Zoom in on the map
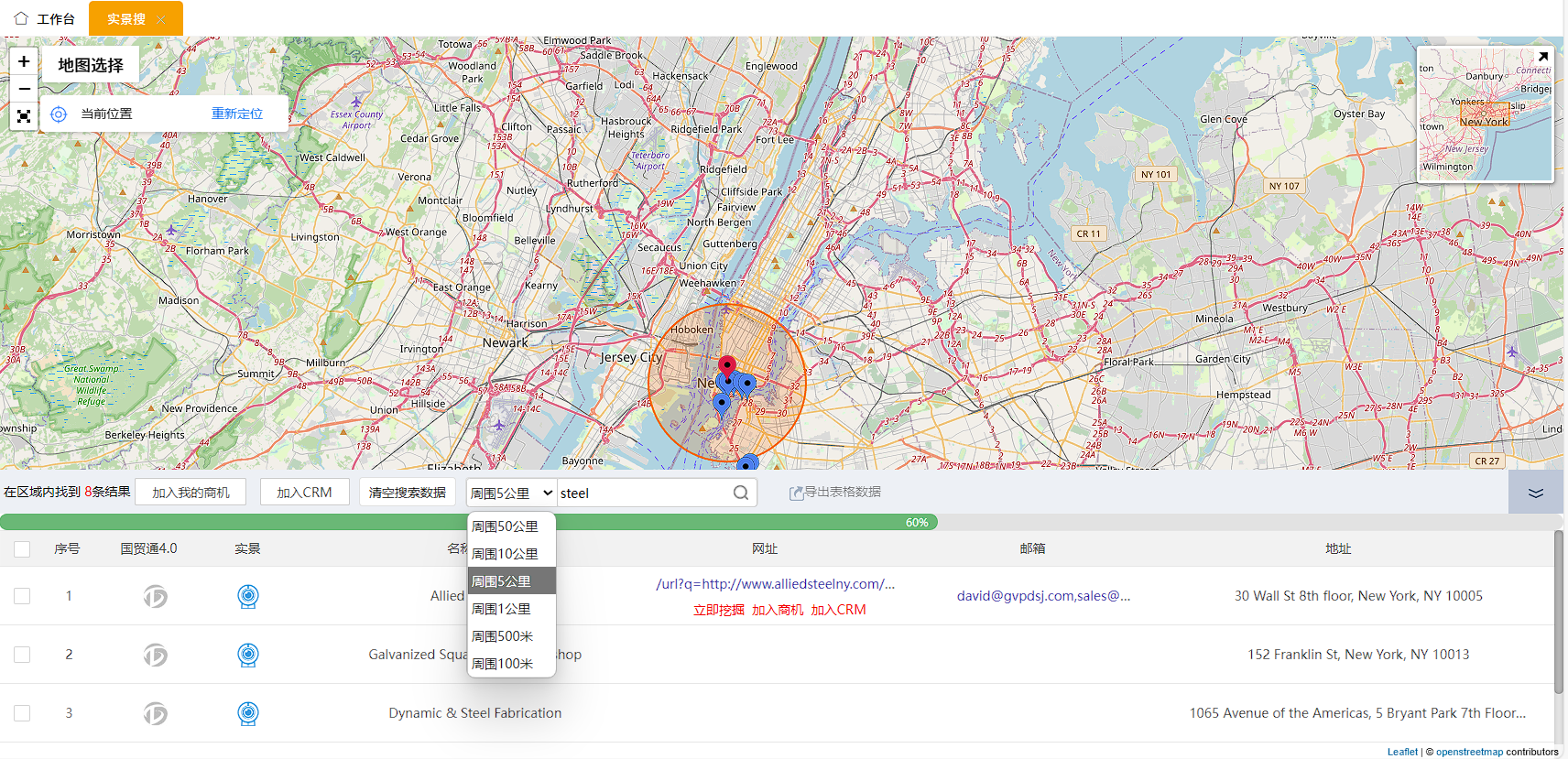Viewport: 1568px width, 759px height. pos(24,61)
